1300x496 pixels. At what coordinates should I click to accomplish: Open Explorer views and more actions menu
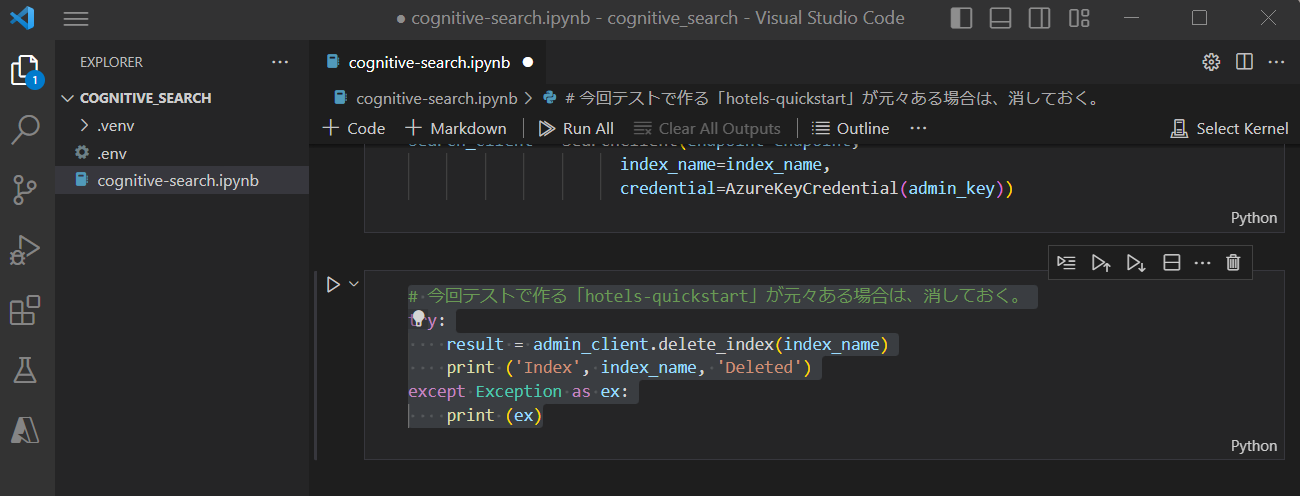click(x=279, y=62)
